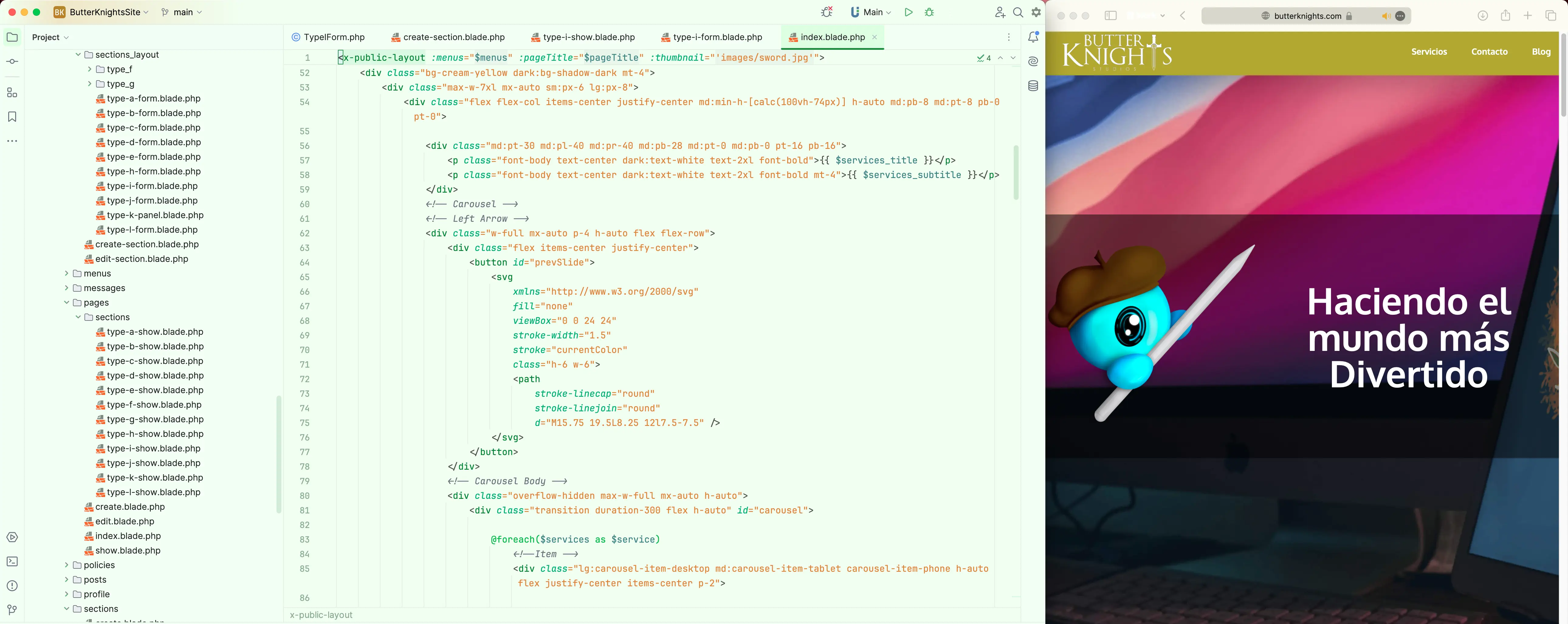Viewport: 1568px width, 624px height.
Task: Open the Commit tool window icon
Action: 12,61
